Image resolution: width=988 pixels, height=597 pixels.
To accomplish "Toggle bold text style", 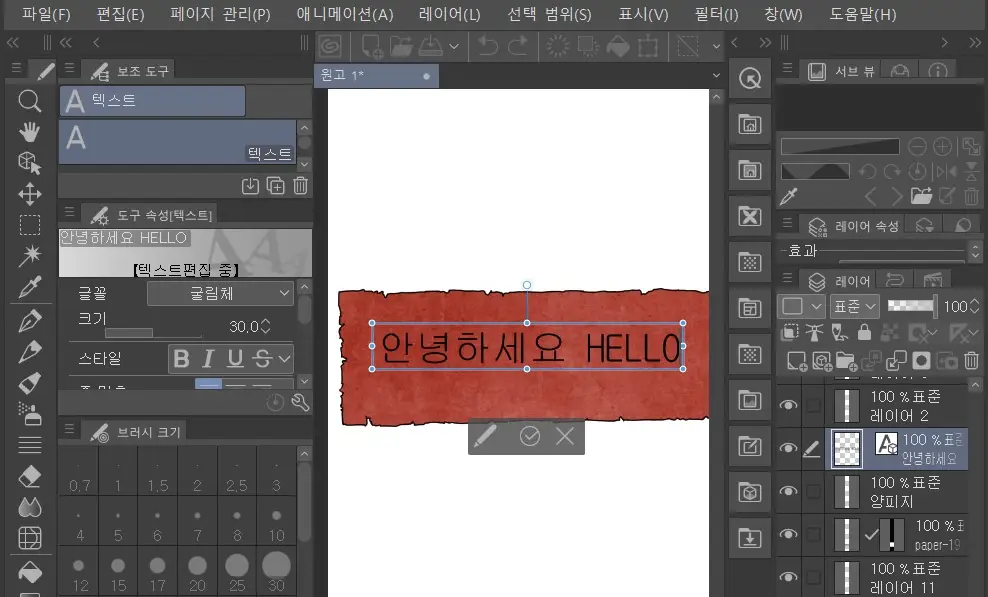I will click(182, 358).
